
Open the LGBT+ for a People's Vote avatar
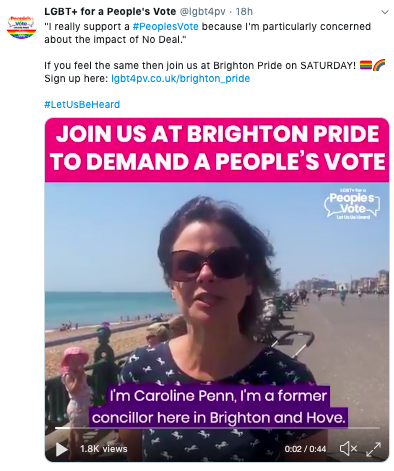[21, 27]
